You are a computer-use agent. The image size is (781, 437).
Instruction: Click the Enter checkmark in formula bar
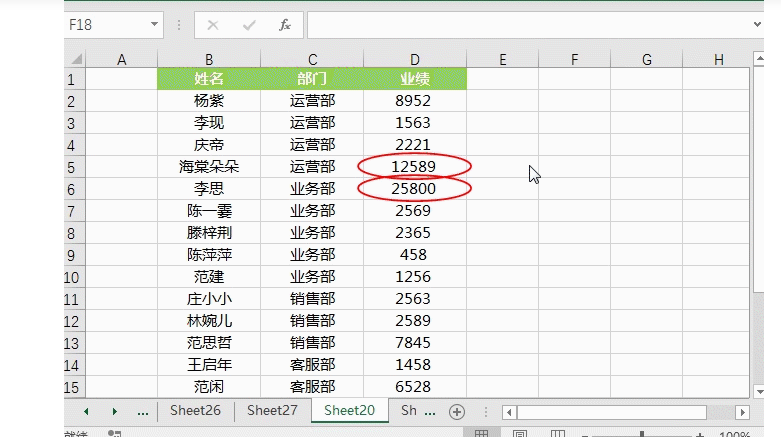[x=249, y=24]
